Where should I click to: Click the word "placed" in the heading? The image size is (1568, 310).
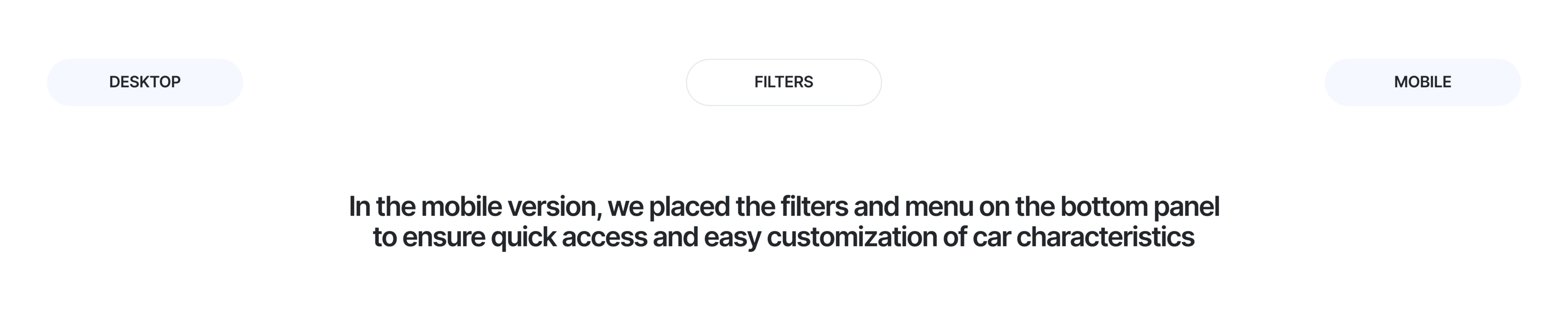tap(689, 207)
